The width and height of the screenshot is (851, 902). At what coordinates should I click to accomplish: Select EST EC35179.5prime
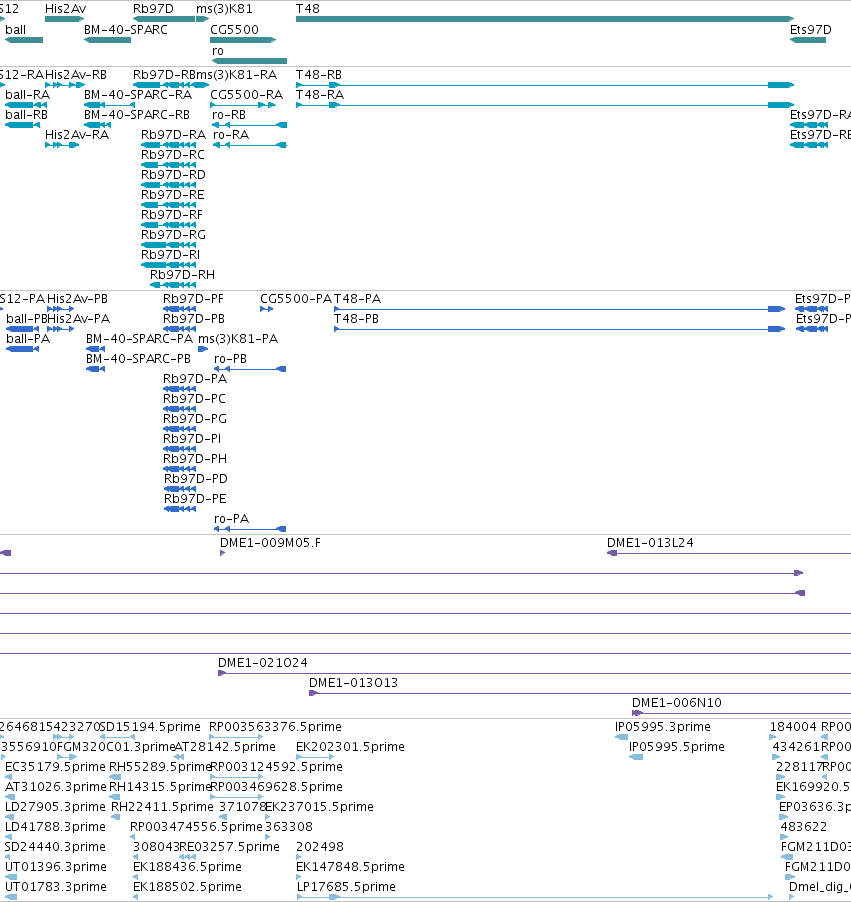[7, 777]
